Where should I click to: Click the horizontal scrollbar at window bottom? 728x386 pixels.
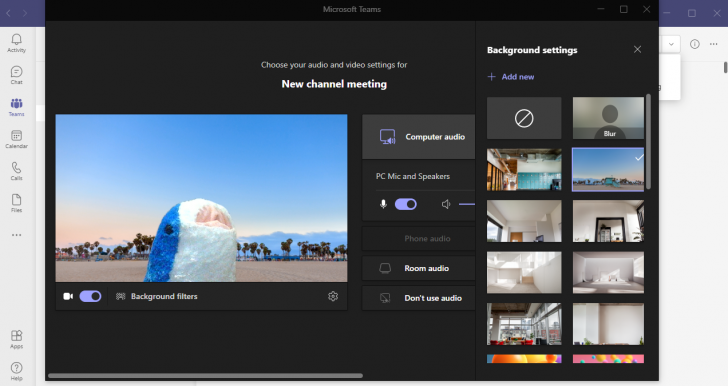205,375
